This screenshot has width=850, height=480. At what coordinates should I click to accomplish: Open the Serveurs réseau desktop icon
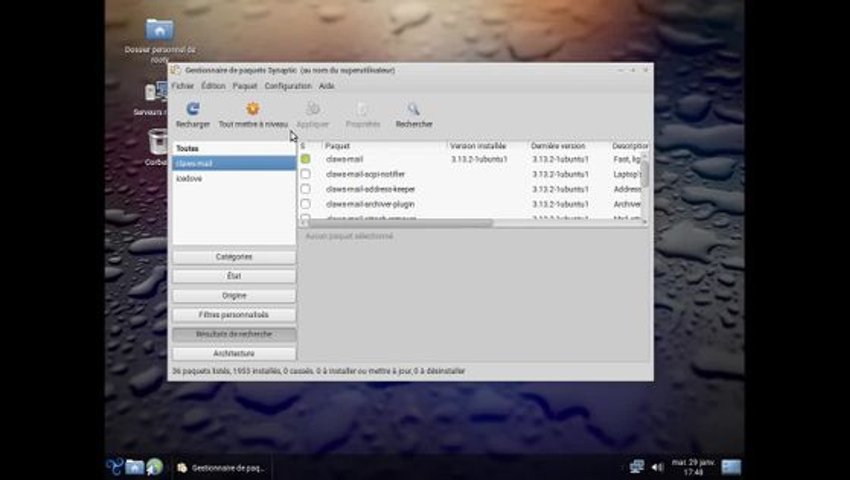pos(156,92)
